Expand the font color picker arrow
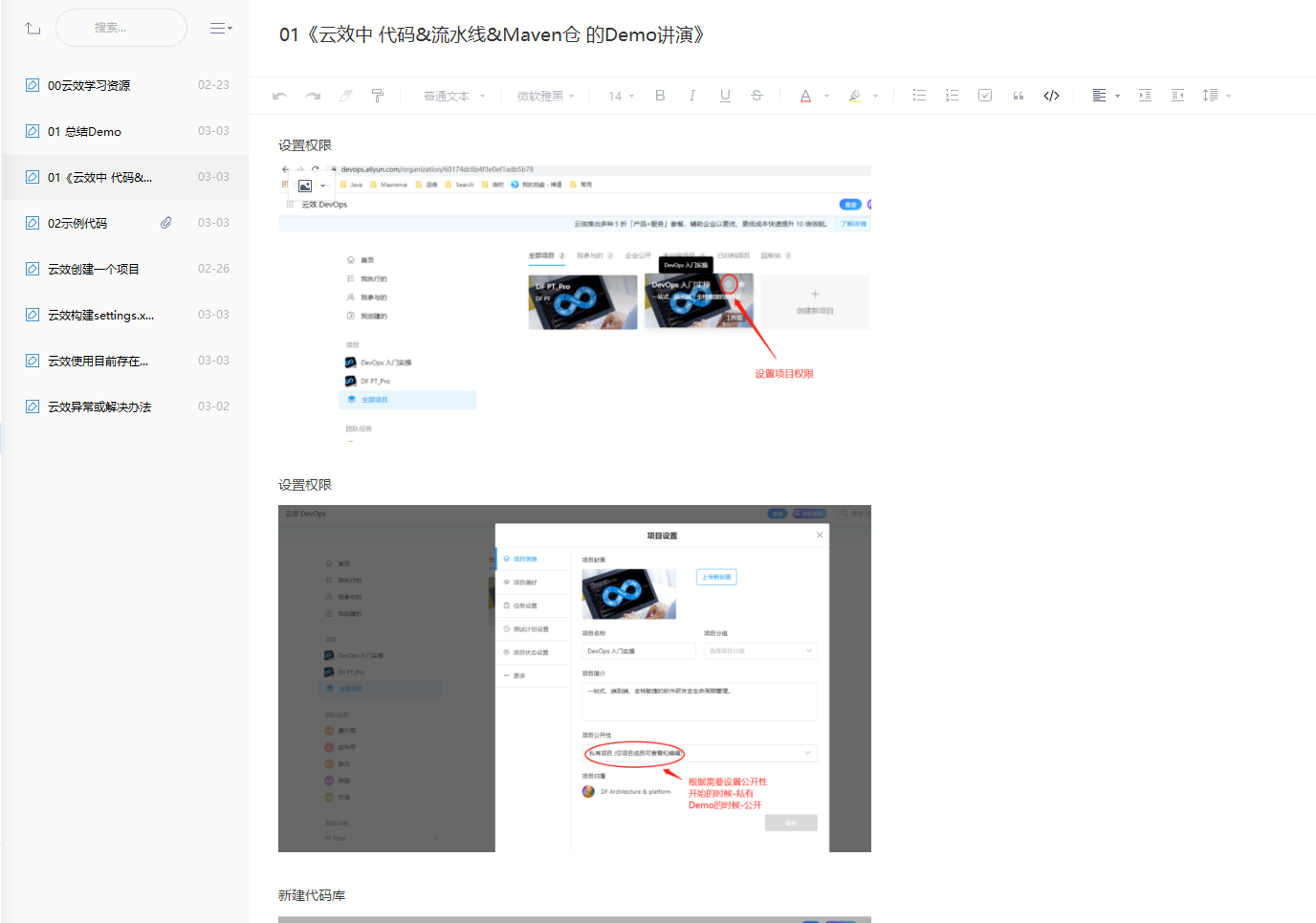The image size is (1316, 923). coord(827,96)
